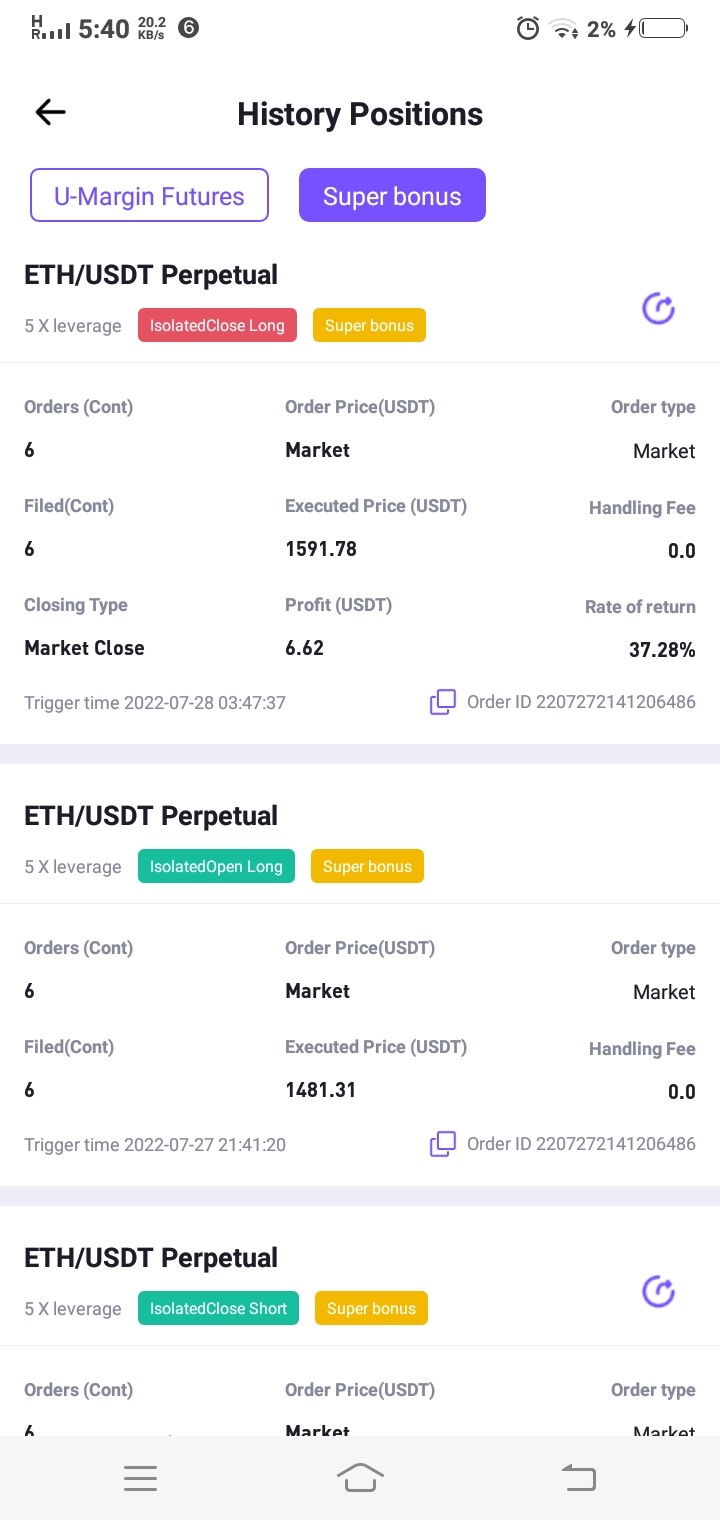Tap share icon on Close Long position
This screenshot has width=720, height=1520.
click(658, 309)
